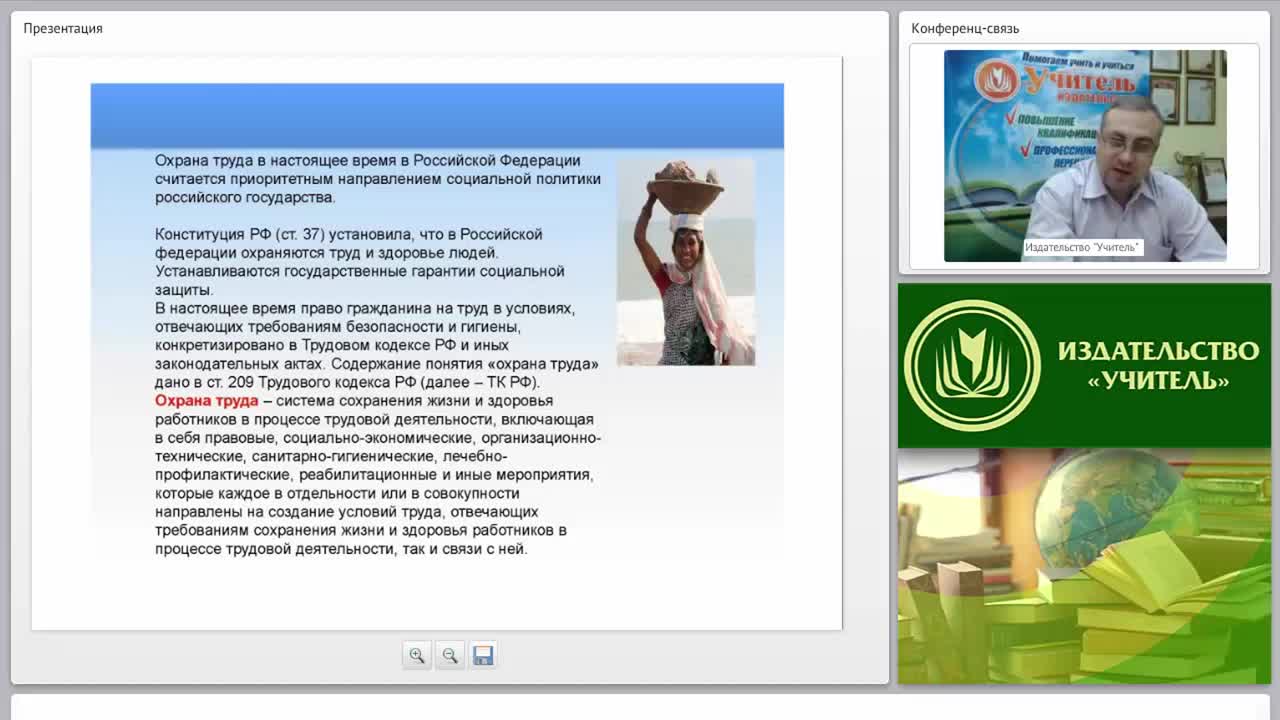Screen dimensions: 1280x720
Task: Click the presenter's webcam video feed
Action: pyautogui.click(x=1085, y=156)
